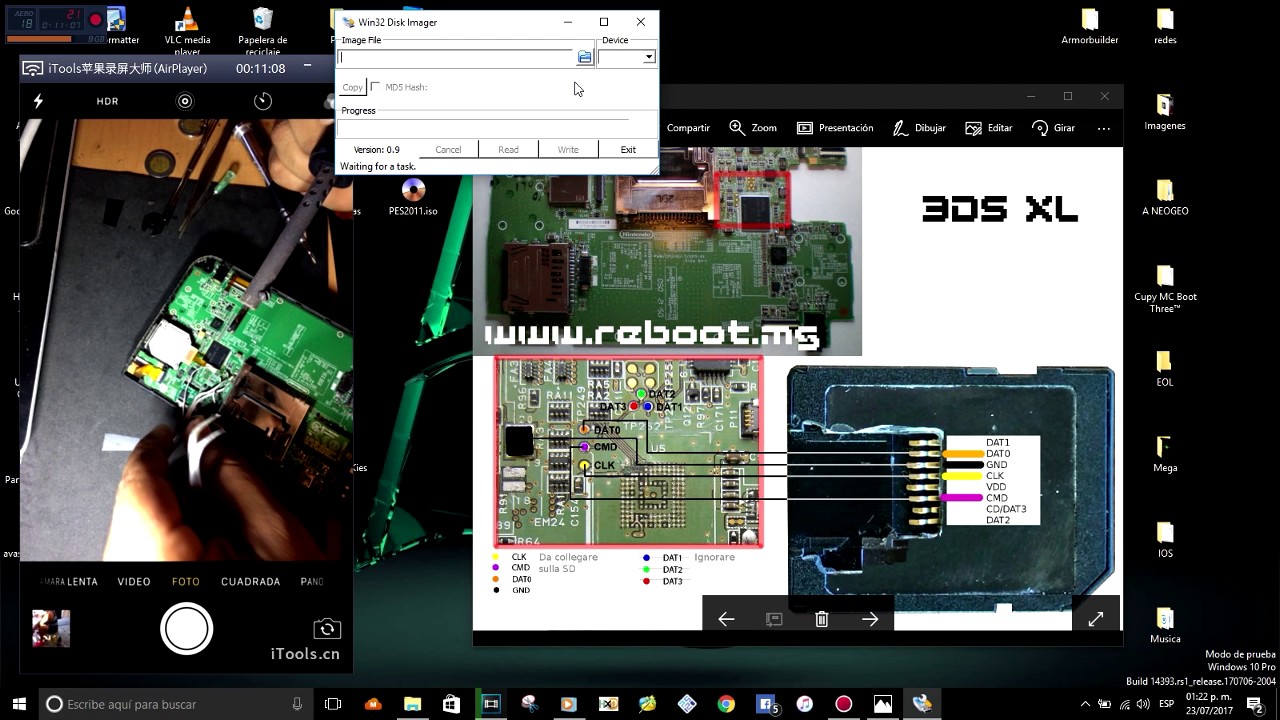
Task: Click the red record button in recorder widget
Action: pyautogui.click(x=96, y=19)
